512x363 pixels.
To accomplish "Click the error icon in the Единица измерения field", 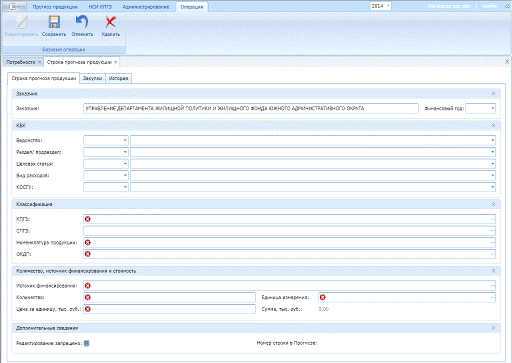I will coord(322,297).
